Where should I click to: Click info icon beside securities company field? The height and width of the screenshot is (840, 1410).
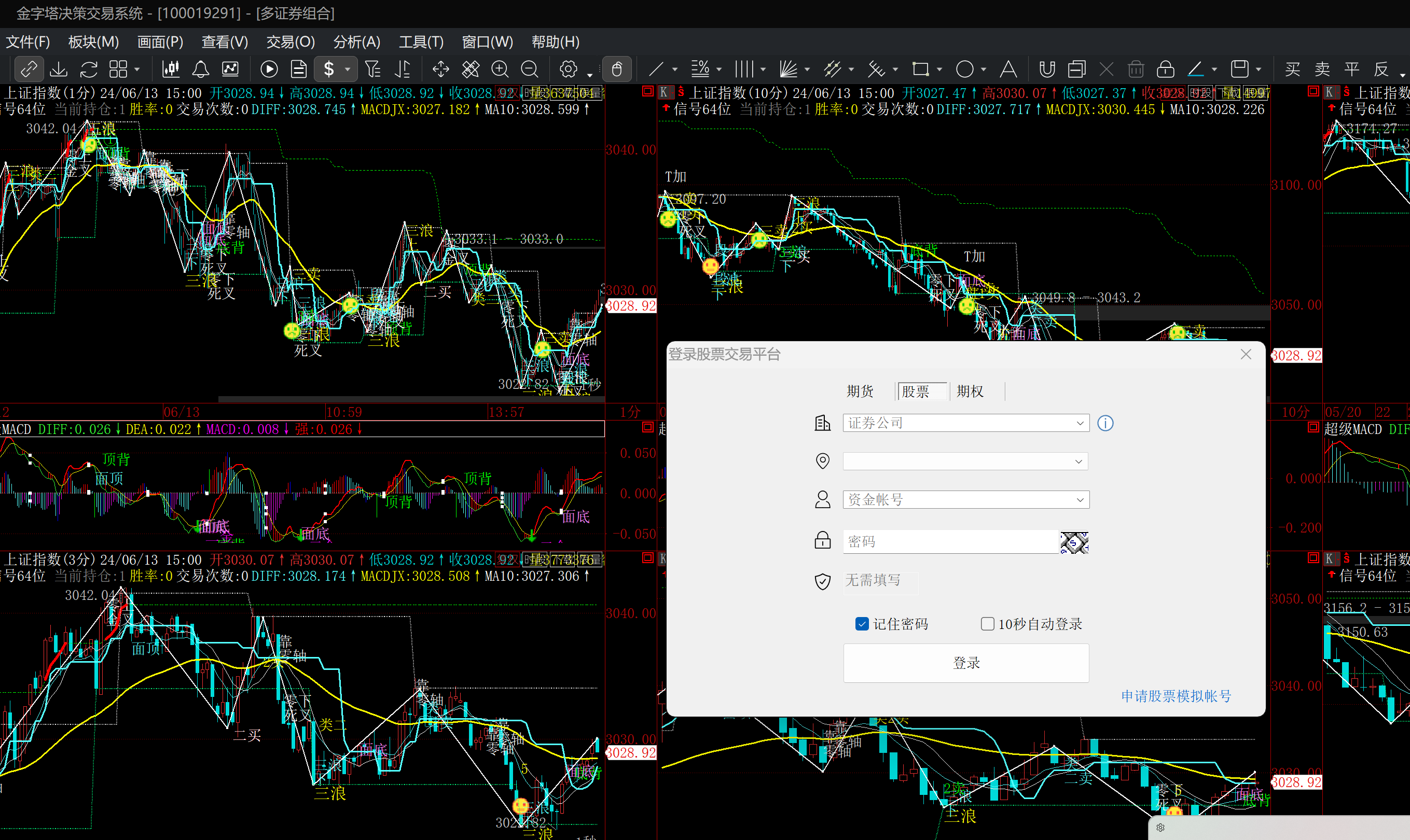tap(1105, 423)
